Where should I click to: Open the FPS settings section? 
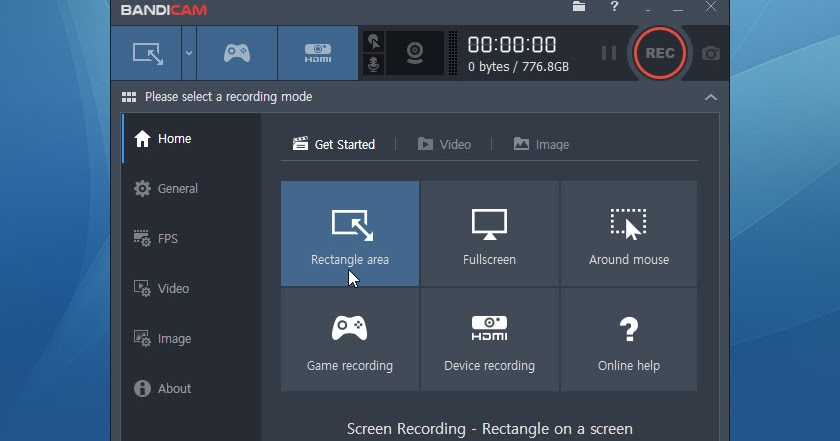pyautogui.click(x=191, y=238)
